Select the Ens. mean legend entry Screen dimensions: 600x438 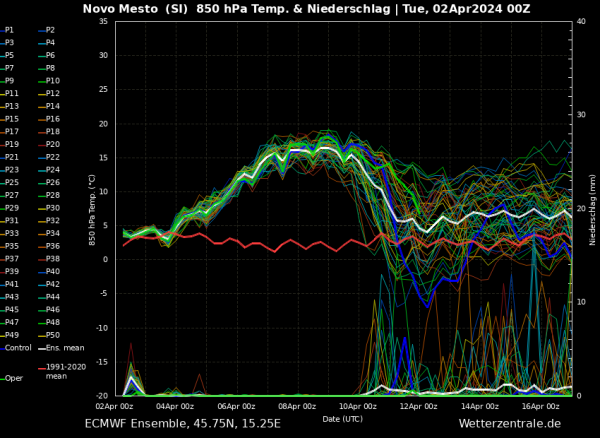(61, 348)
